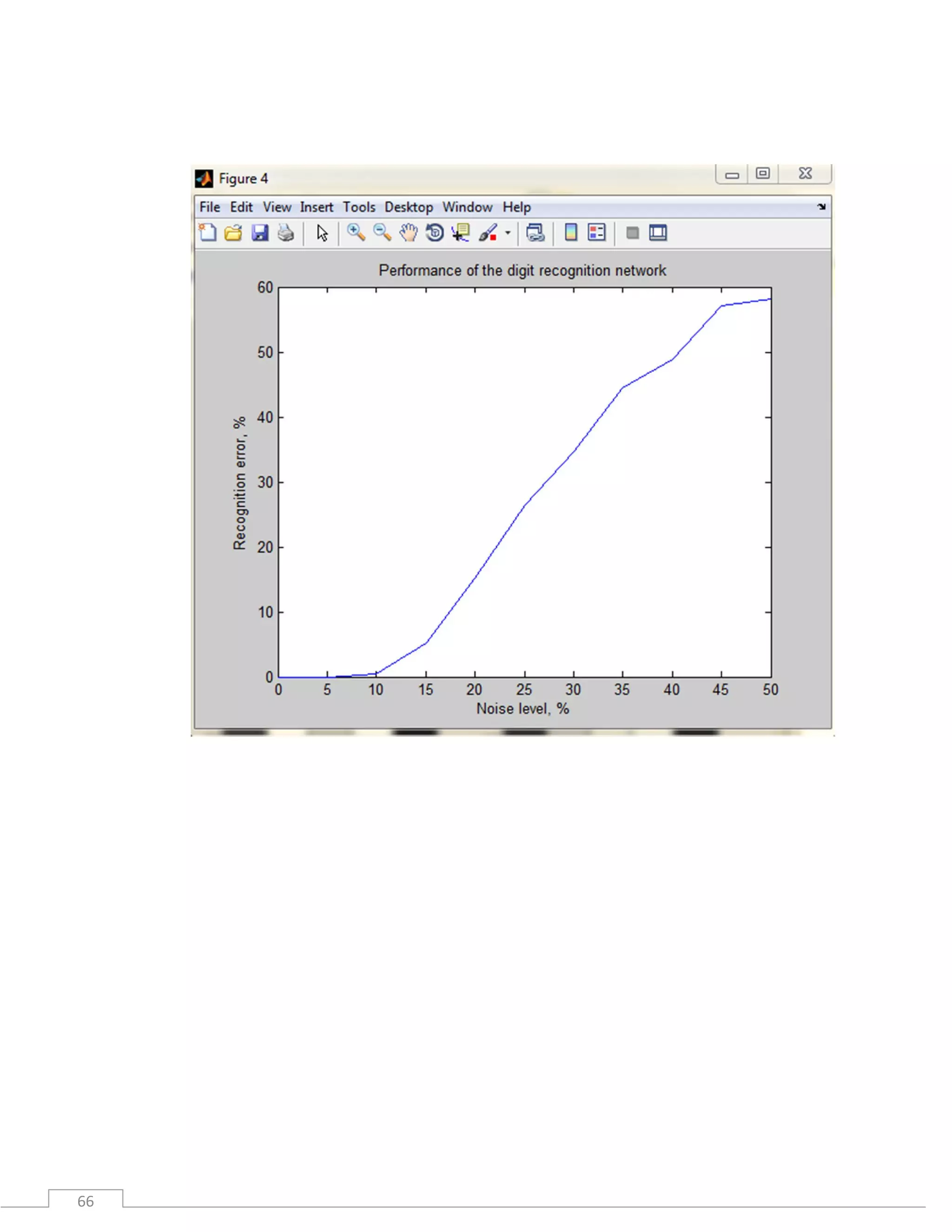Activate the Pan hand tool

pyautogui.click(x=408, y=232)
